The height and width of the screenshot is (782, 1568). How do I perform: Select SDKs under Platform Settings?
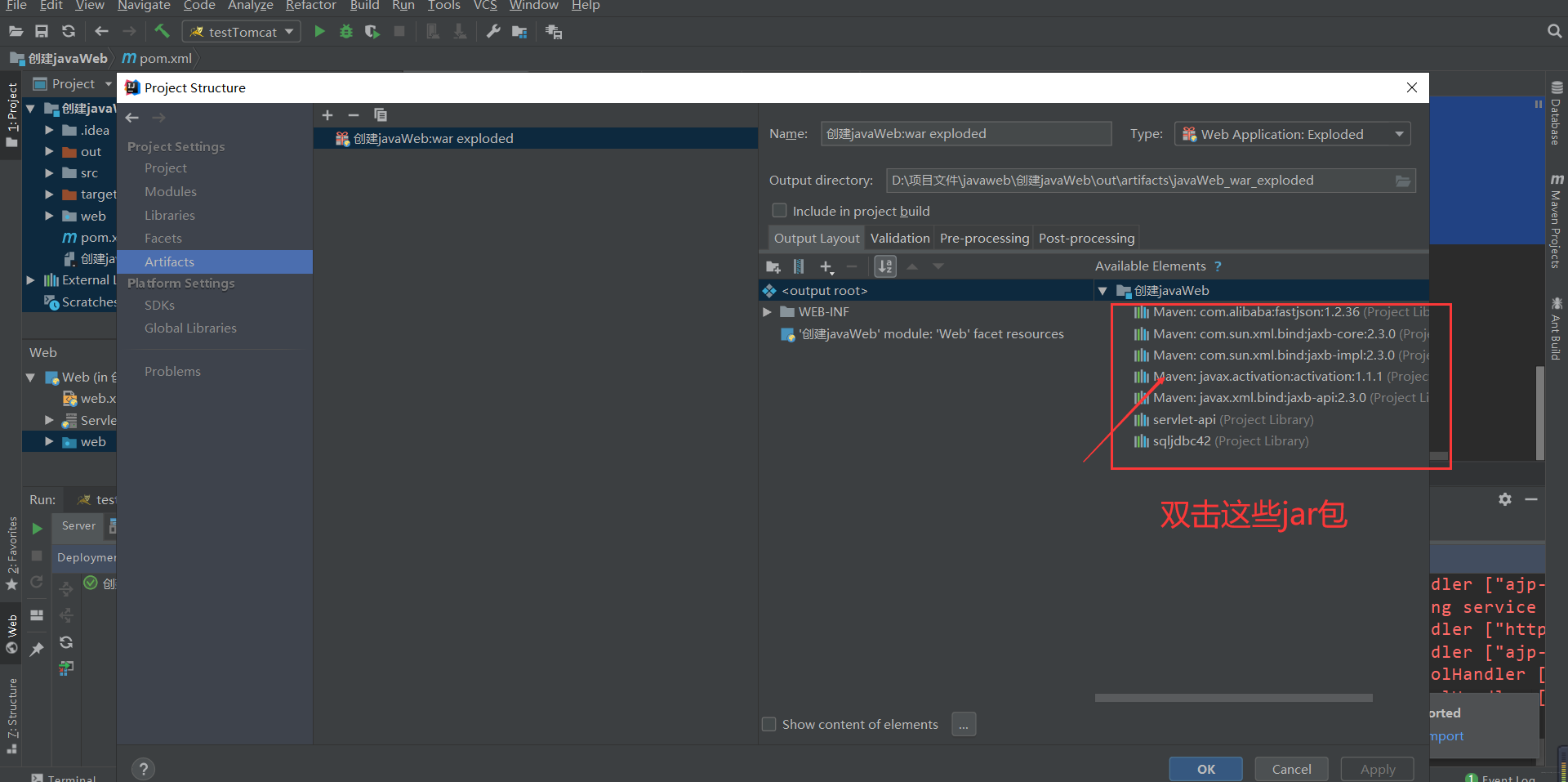click(x=159, y=305)
